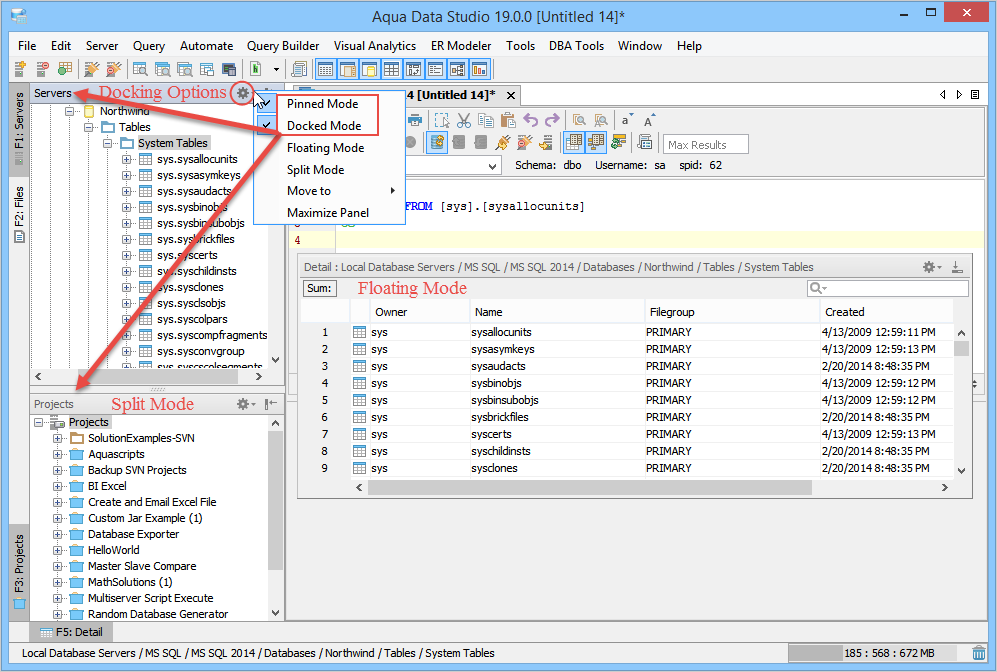997x672 pixels.
Task: Open the Move to submenu
Action: [329, 191]
